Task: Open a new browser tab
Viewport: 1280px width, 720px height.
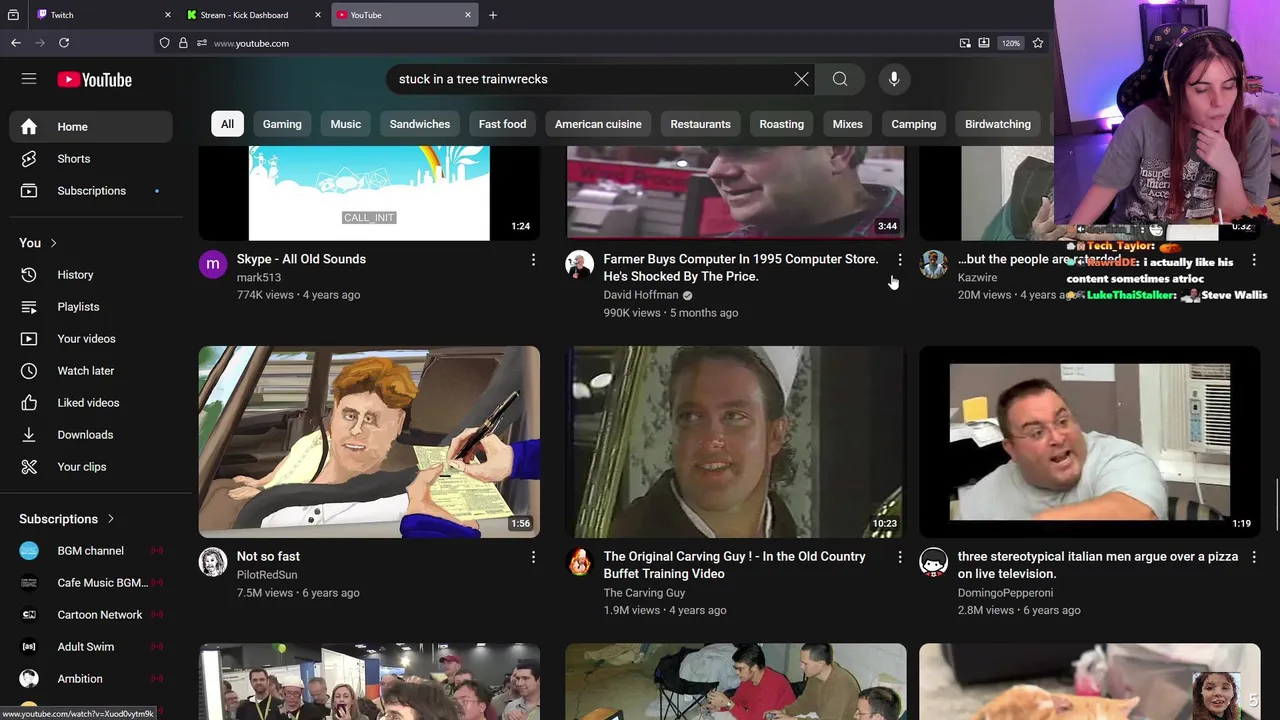Action: (493, 15)
